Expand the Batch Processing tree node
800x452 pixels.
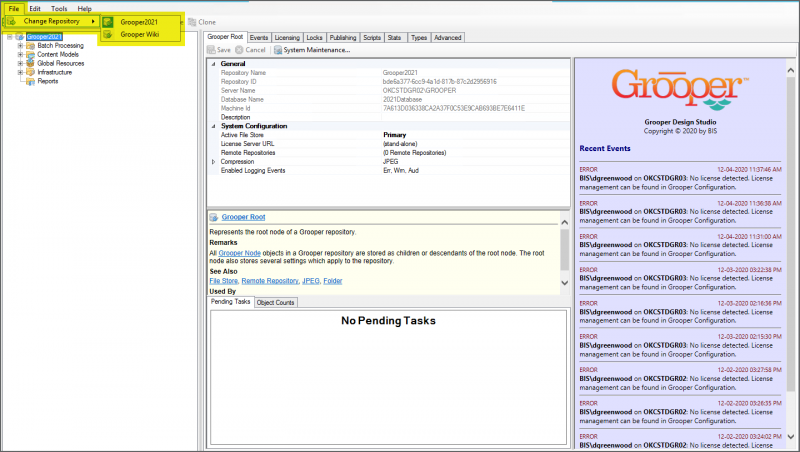20,46
